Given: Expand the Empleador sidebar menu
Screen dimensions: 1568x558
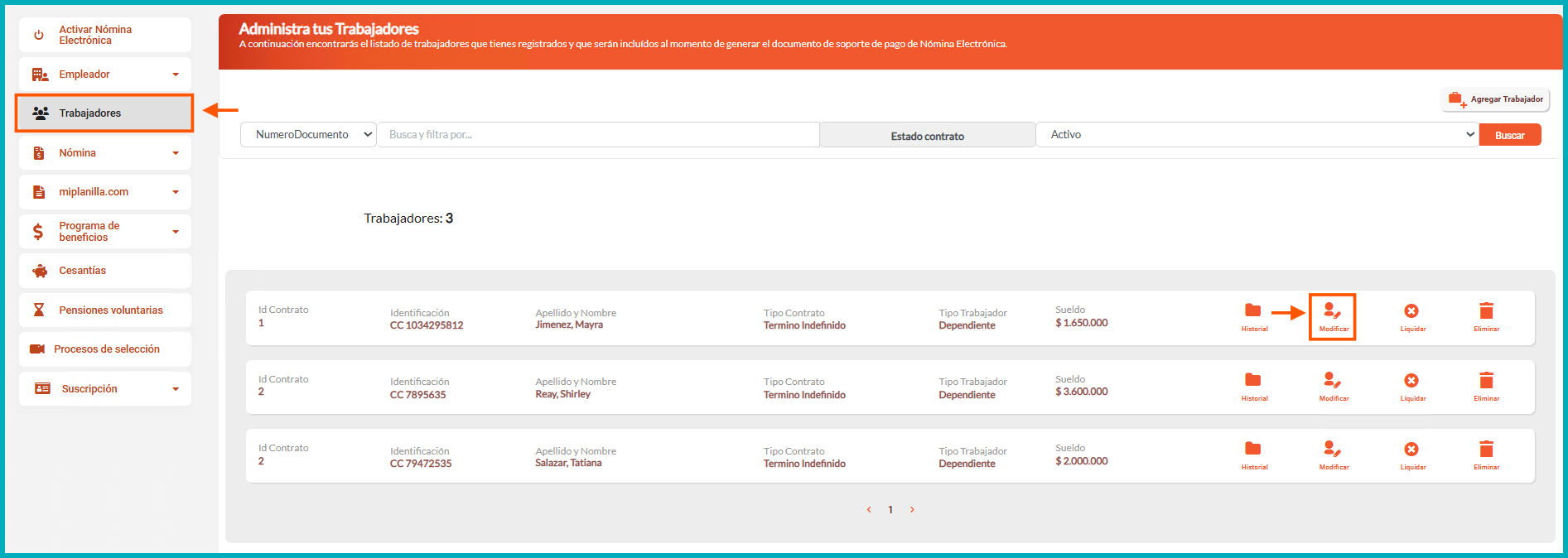Looking at the screenshot, I should point(105,75).
